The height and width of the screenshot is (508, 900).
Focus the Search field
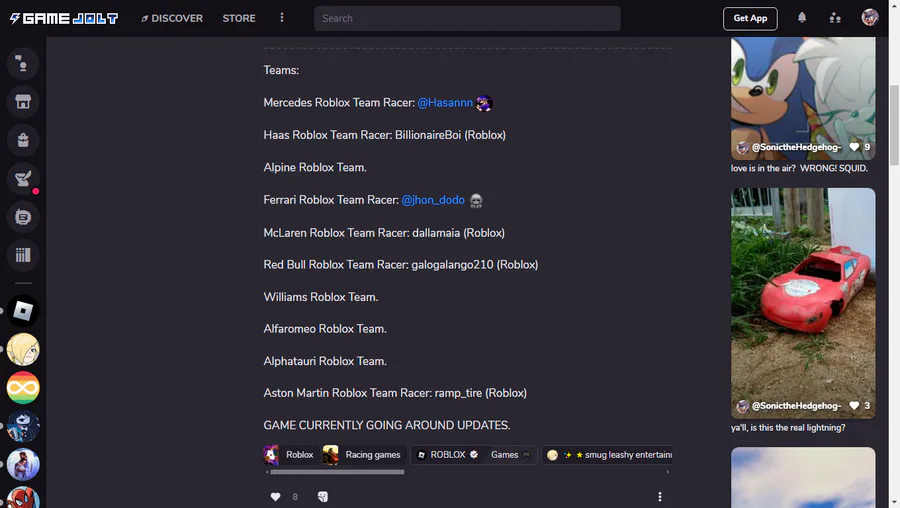click(467, 18)
